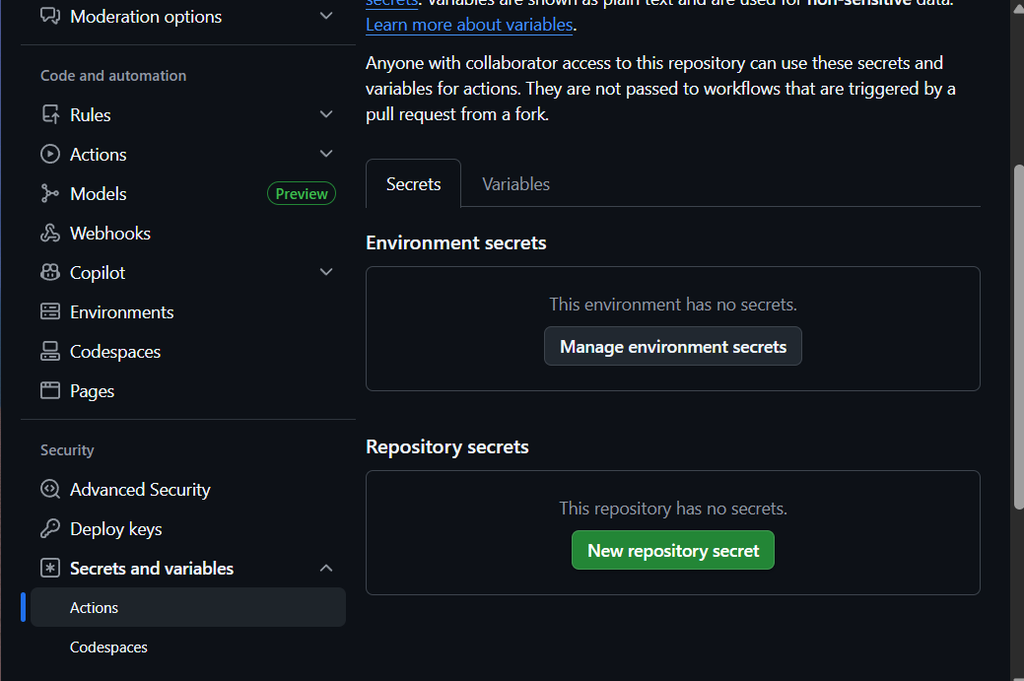Click the Models sidebar icon
The image size is (1024, 681).
point(50,193)
